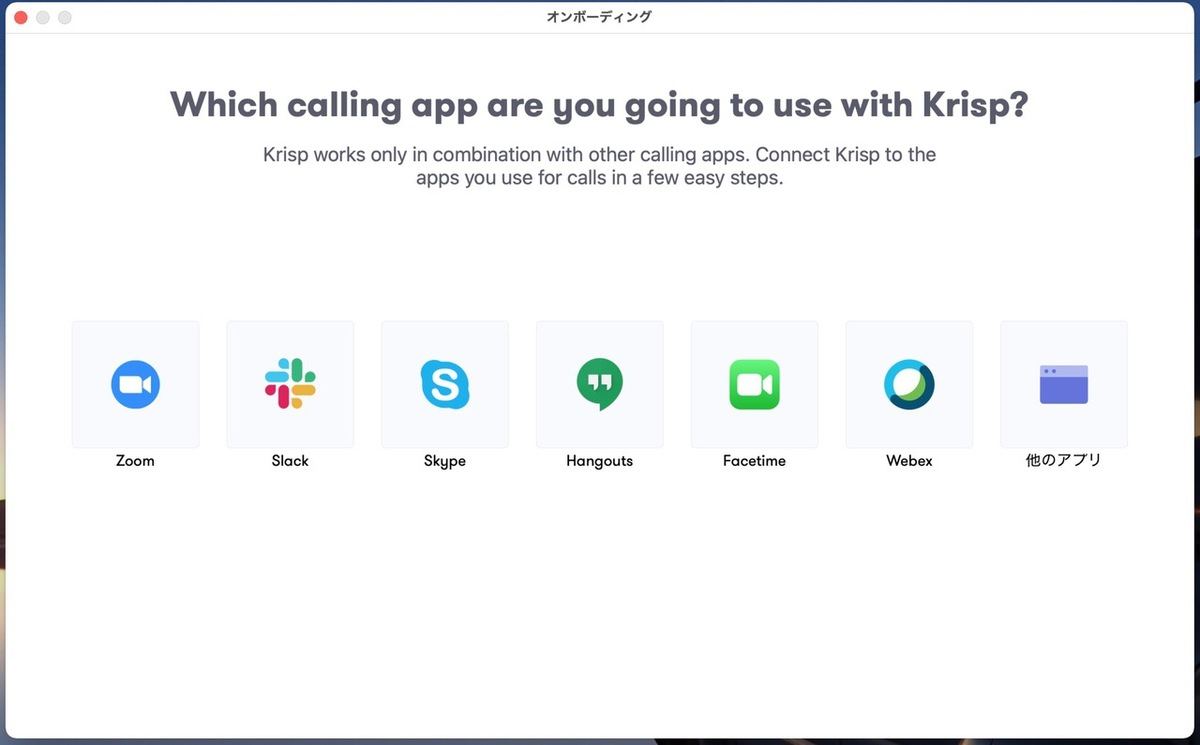Select the Zoom app icon
The height and width of the screenshot is (745, 1200).
[135, 384]
